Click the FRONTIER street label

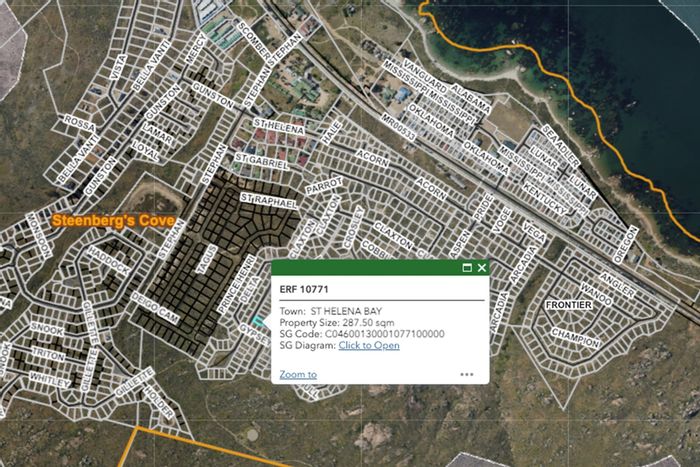(570, 304)
